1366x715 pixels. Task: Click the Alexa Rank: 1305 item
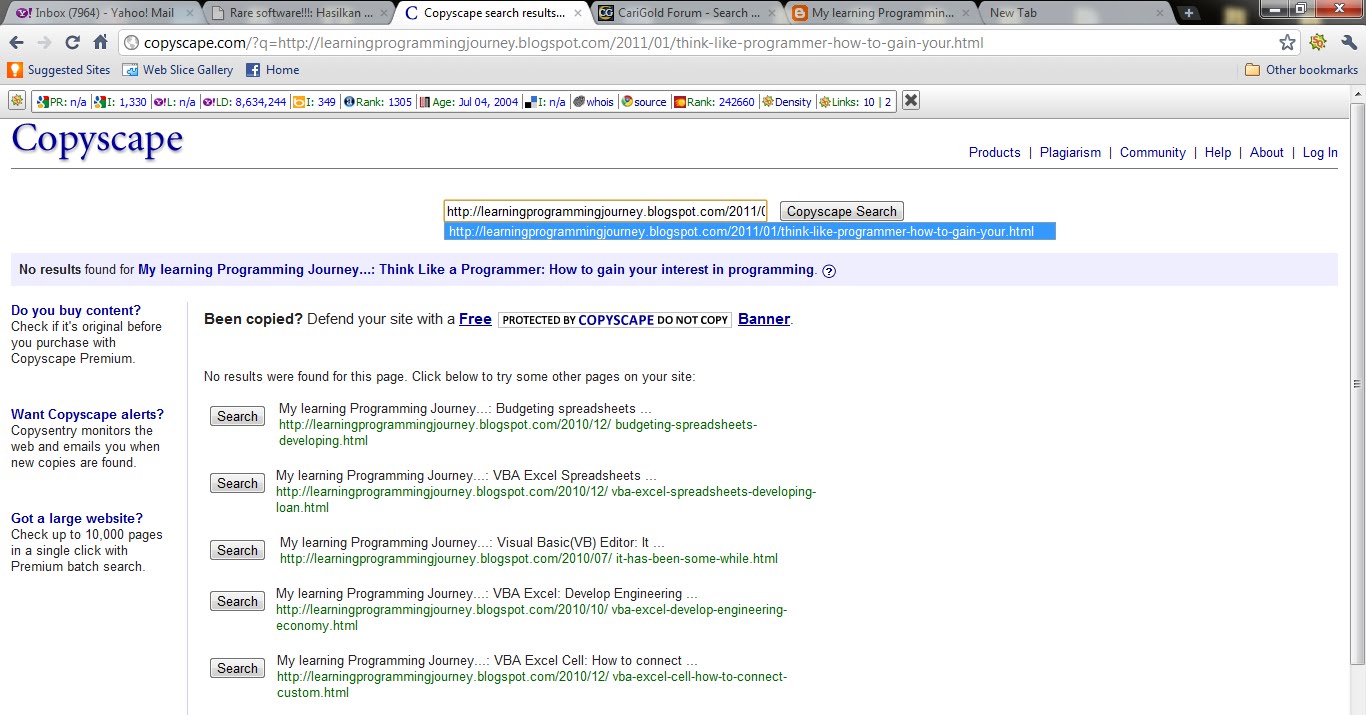[x=378, y=102]
